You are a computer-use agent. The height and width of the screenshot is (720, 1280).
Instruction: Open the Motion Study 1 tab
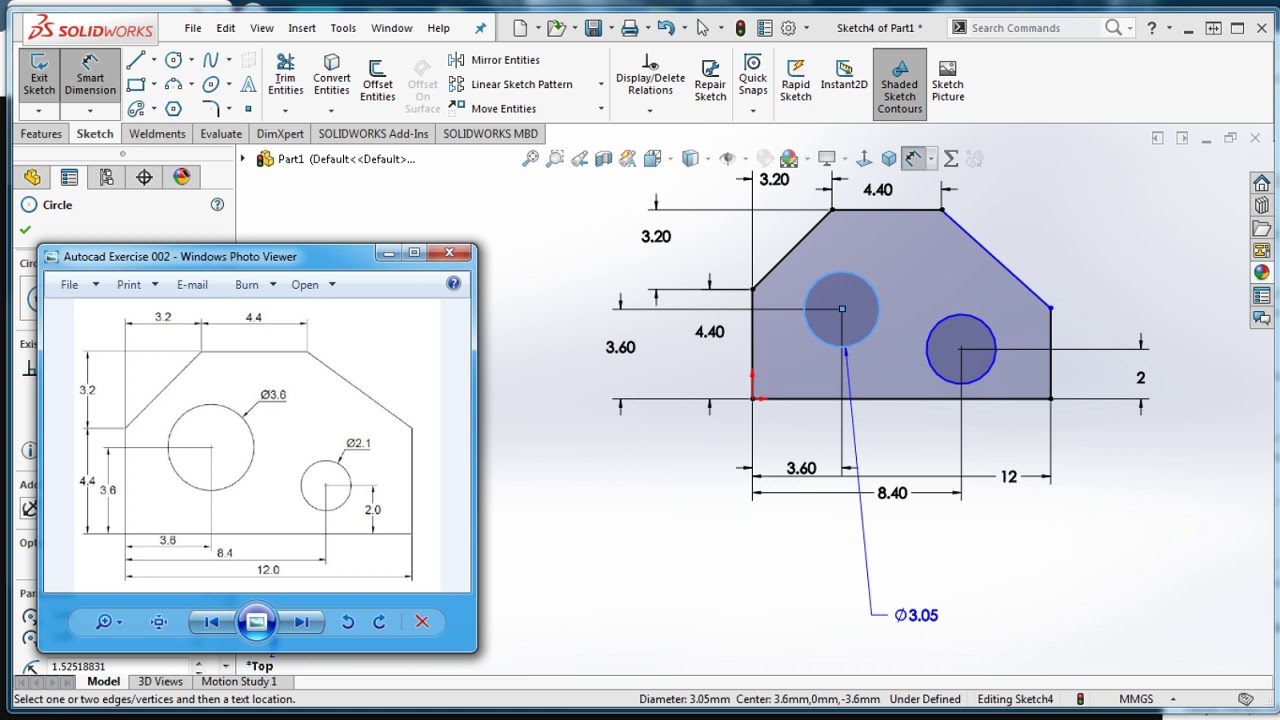coord(239,682)
